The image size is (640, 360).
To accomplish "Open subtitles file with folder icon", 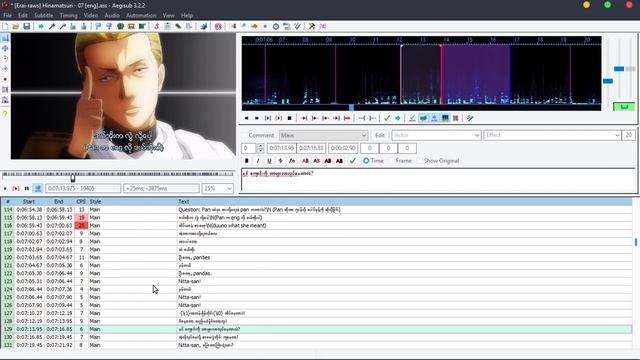I will 16,26.
